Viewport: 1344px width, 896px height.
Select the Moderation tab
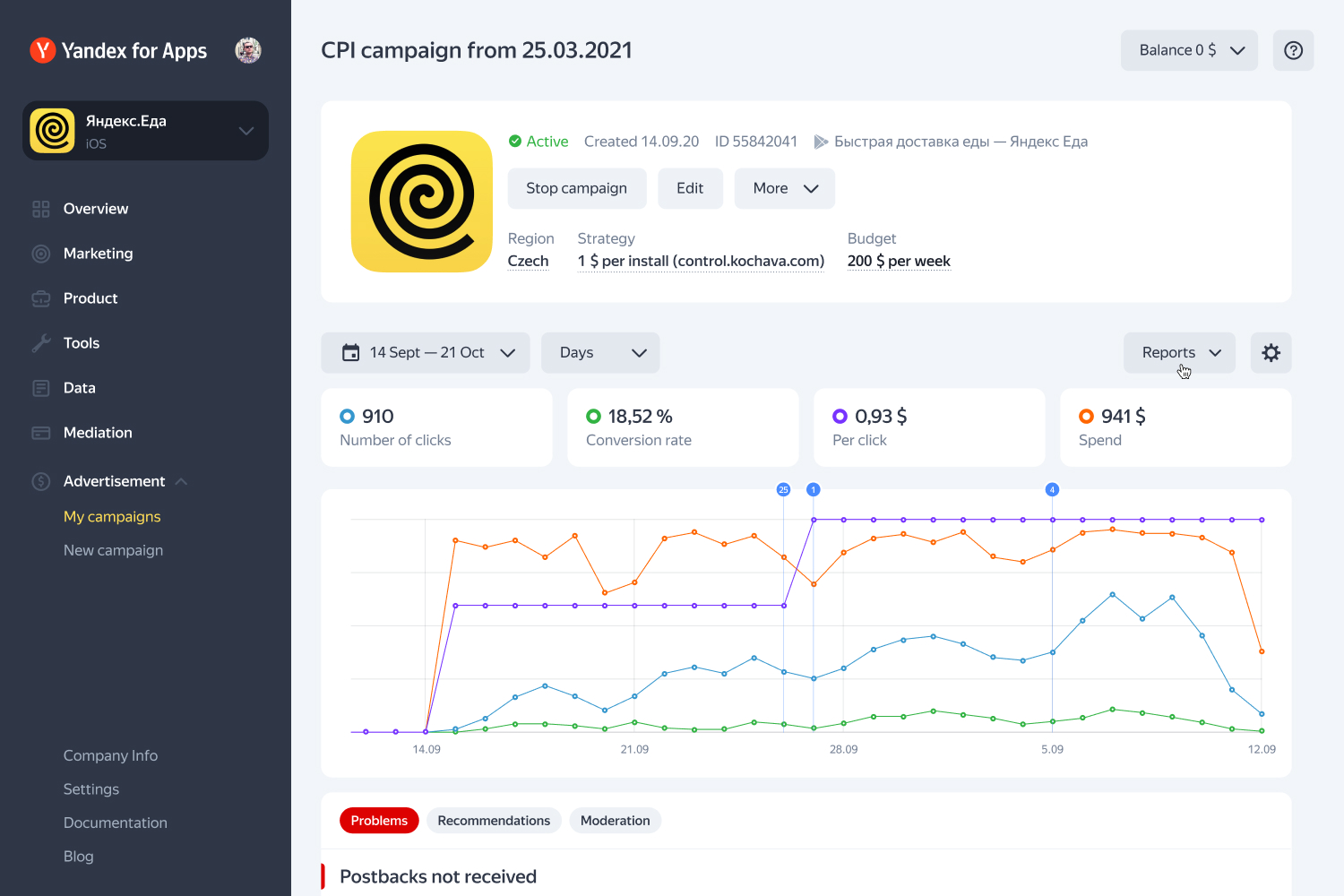coord(615,821)
